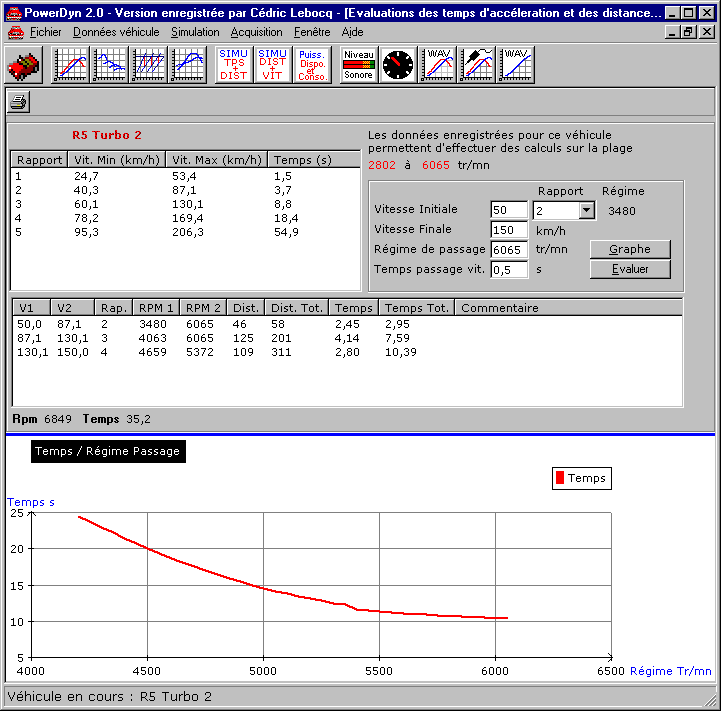Open the Données véhicule menu
This screenshot has width=721, height=711.
pos(116,32)
